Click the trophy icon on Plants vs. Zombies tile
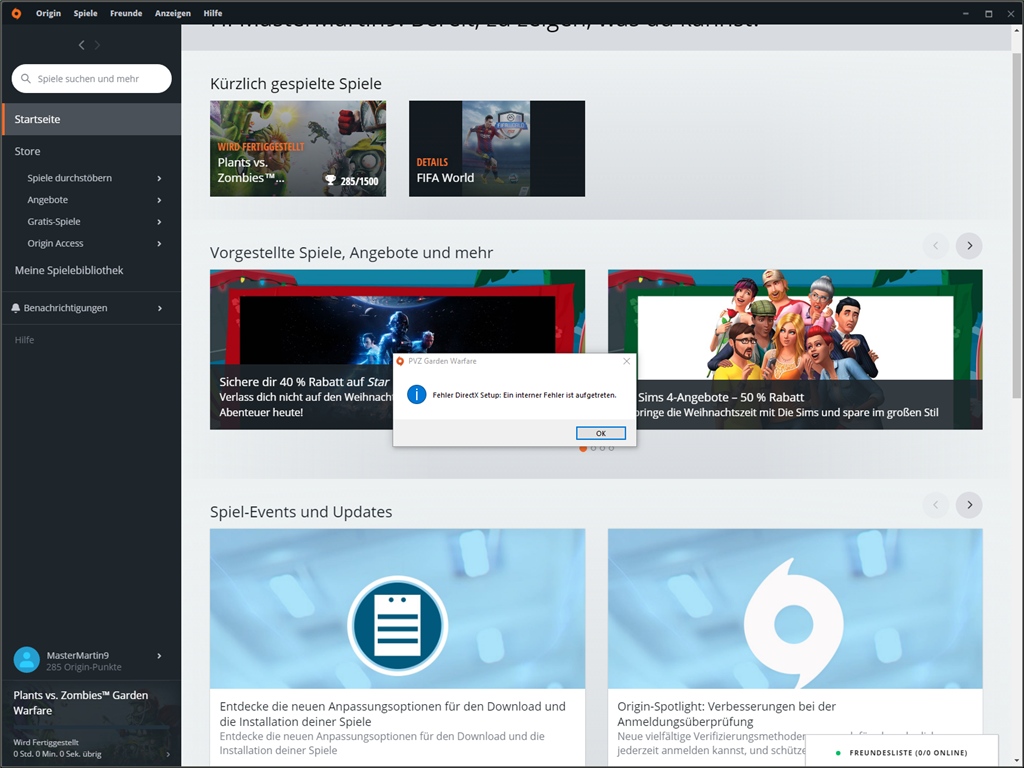 pos(330,180)
